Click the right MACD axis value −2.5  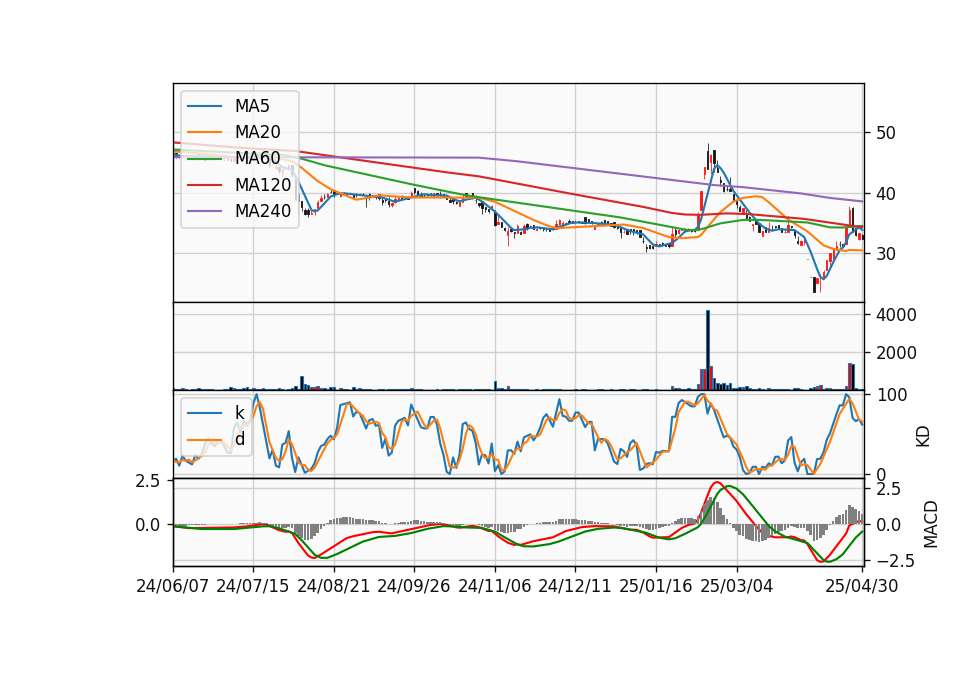tap(894, 561)
